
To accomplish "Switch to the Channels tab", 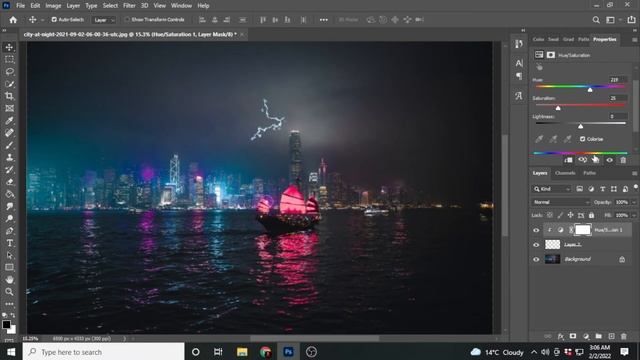I will (565, 173).
